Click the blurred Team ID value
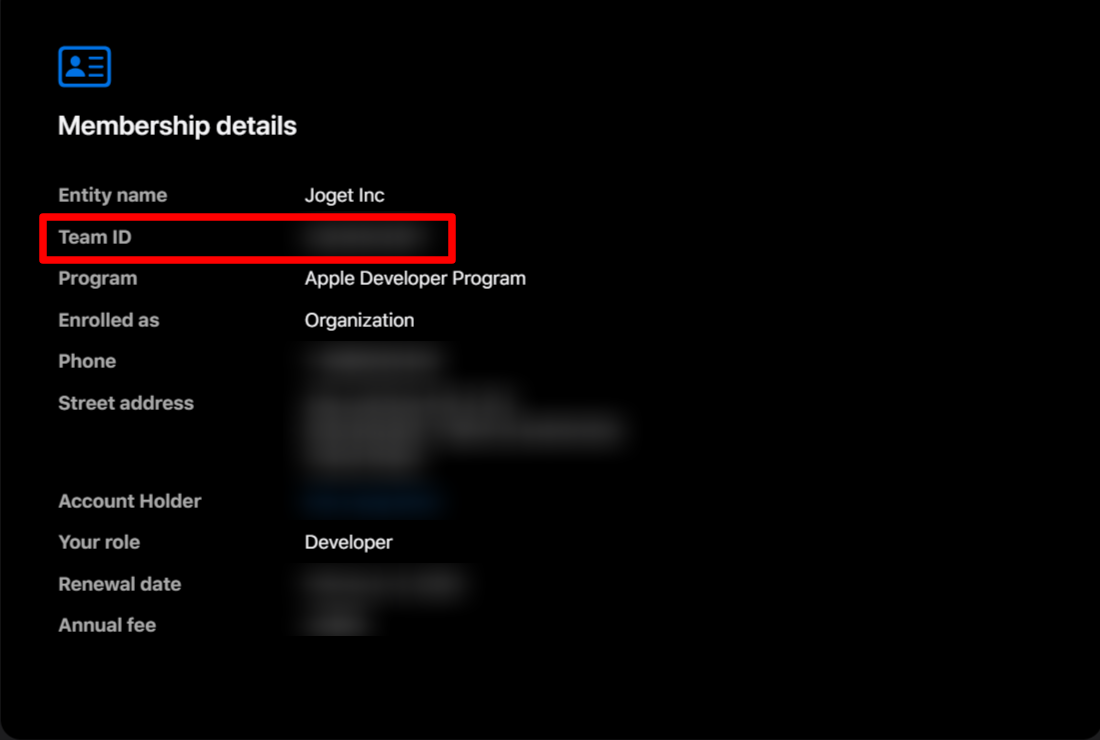This screenshot has height=740, width=1100. click(365, 237)
